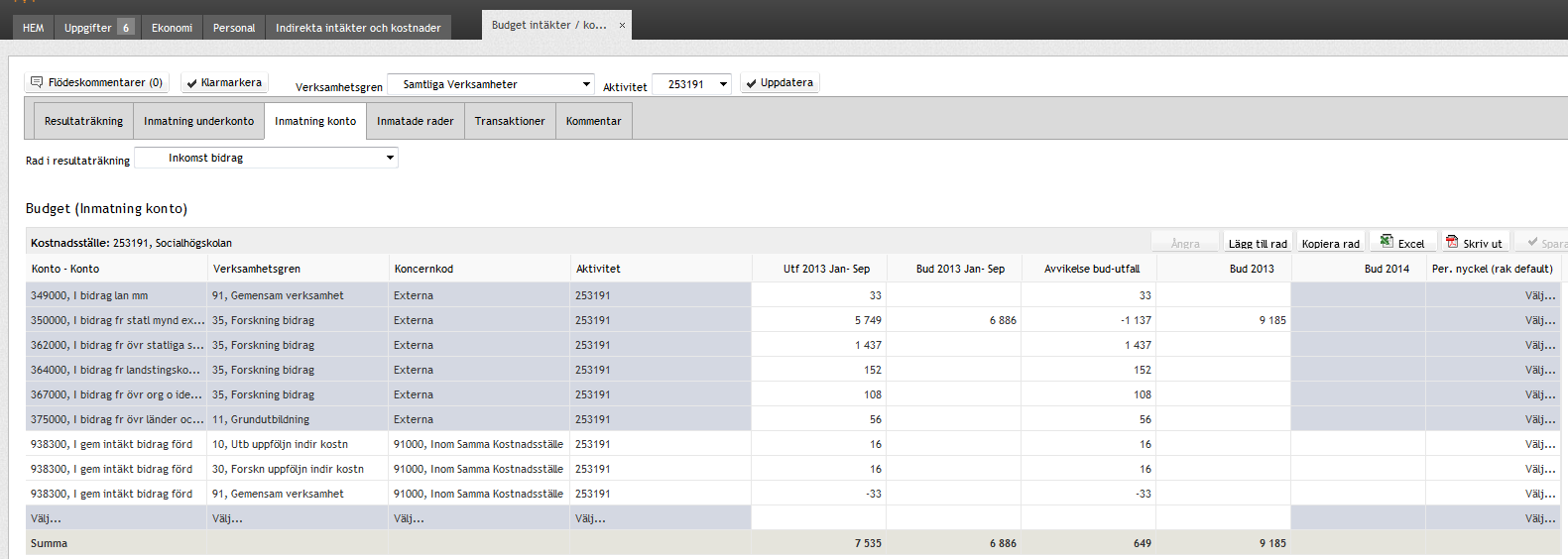Image resolution: width=1568 pixels, height=559 pixels.
Task: Click the Konto - Konto column header
Action: (x=116, y=269)
